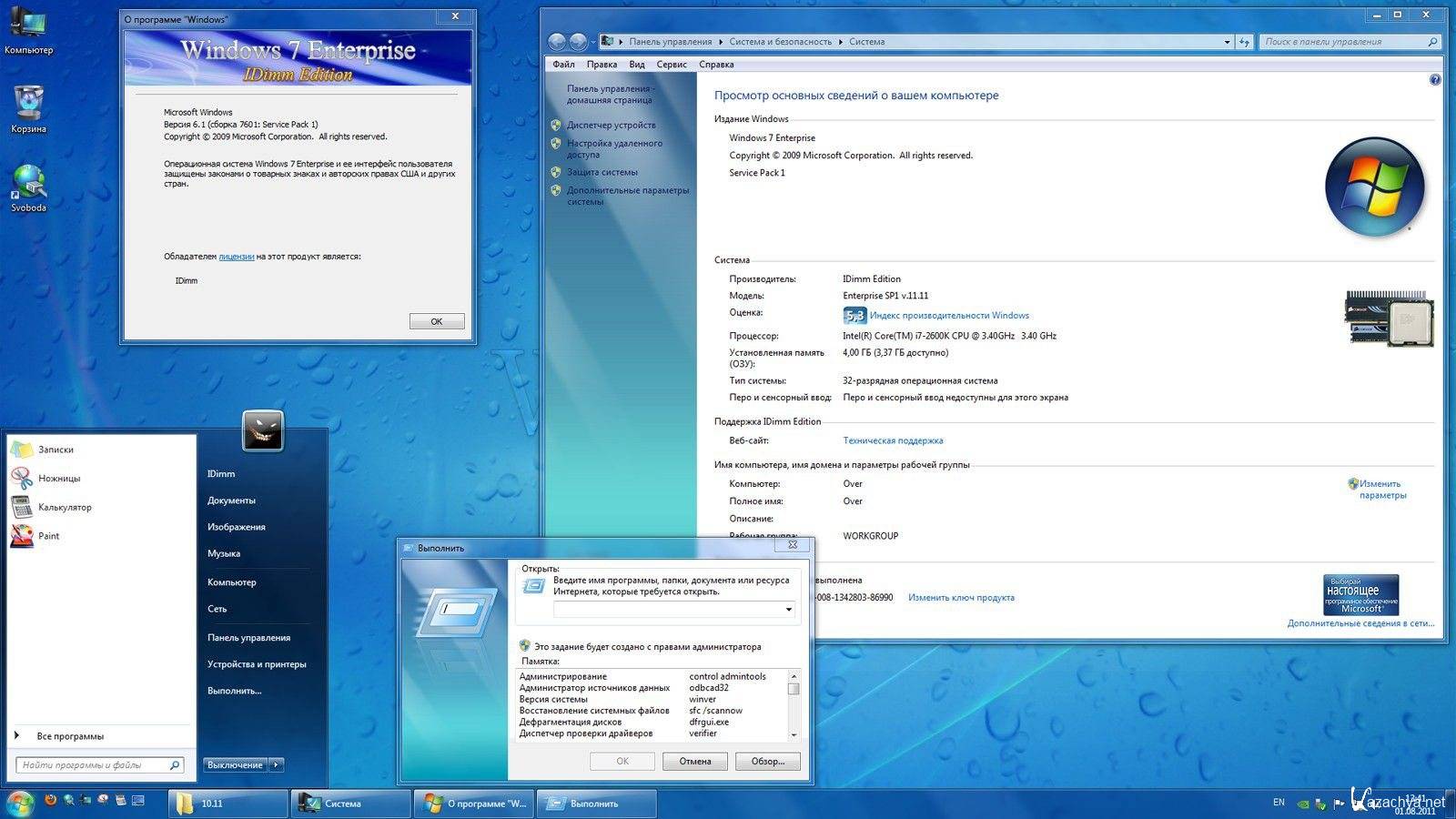Open Выполнить... in the Start menu

point(234,691)
